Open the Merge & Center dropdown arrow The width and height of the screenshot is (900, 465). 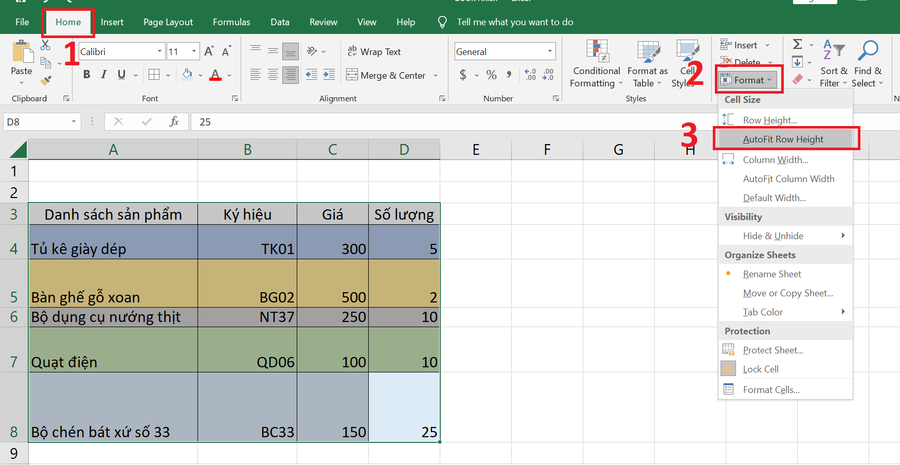pyautogui.click(x=435, y=75)
